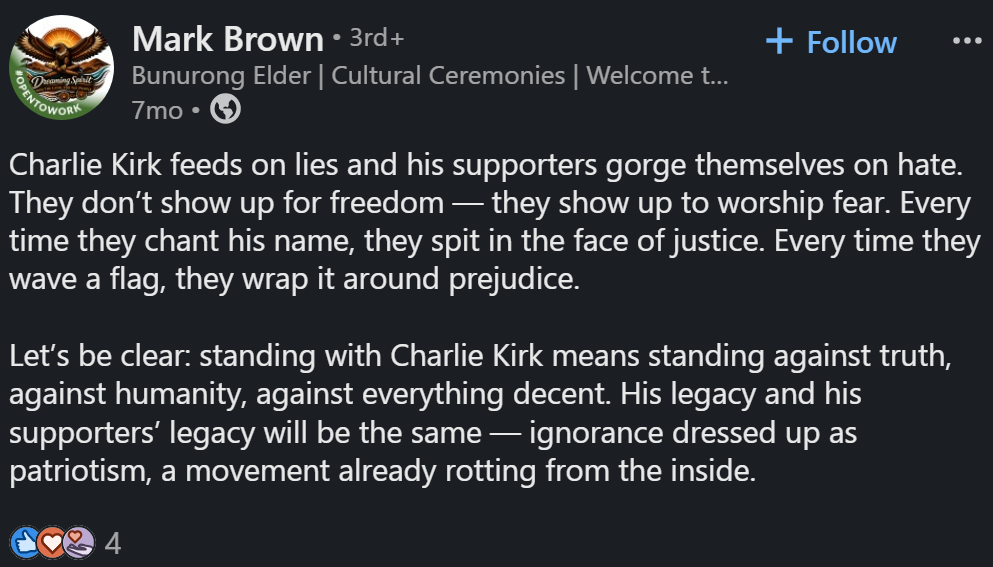Open the reactions count showing 4
Viewport: 993px width, 567px height.
113,544
